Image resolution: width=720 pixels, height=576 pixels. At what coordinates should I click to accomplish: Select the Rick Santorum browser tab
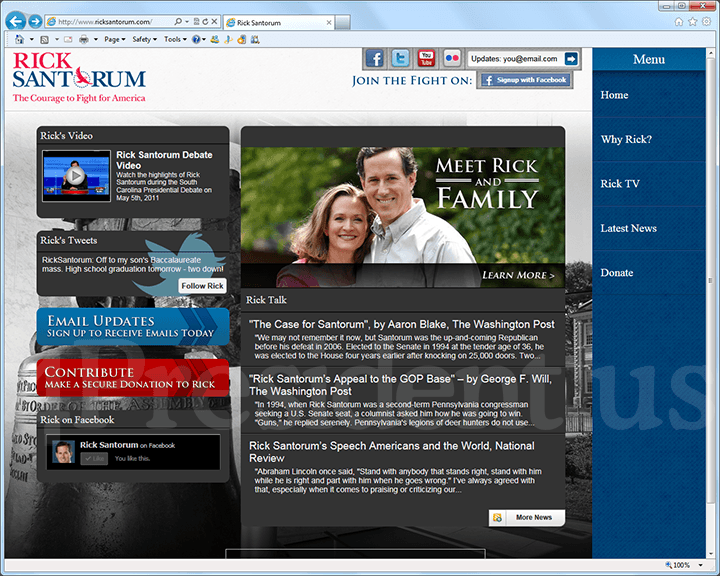pyautogui.click(x=279, y=23)
